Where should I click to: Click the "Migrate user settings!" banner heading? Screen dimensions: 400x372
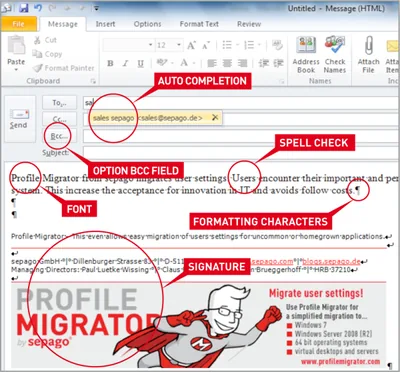[x=316, y=293]
